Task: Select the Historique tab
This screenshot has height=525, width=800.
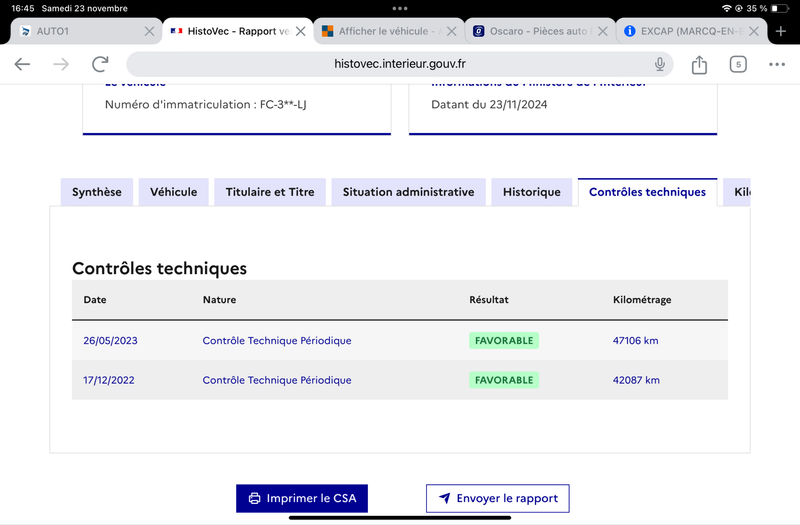Action: [532, 192]
